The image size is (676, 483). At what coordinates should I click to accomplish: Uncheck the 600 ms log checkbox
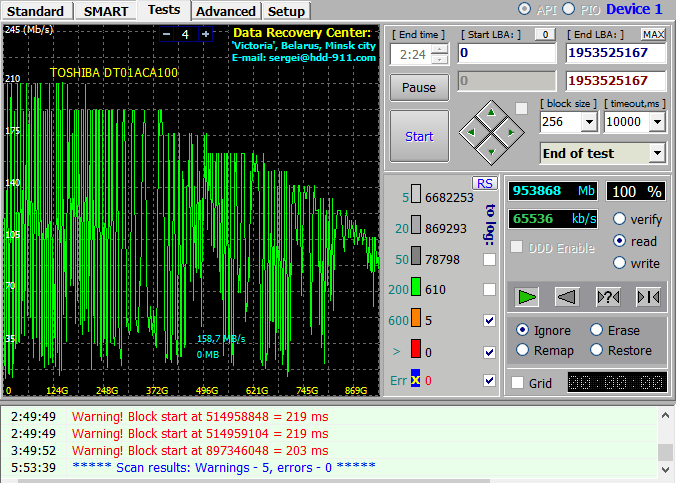tap(489, 320)
